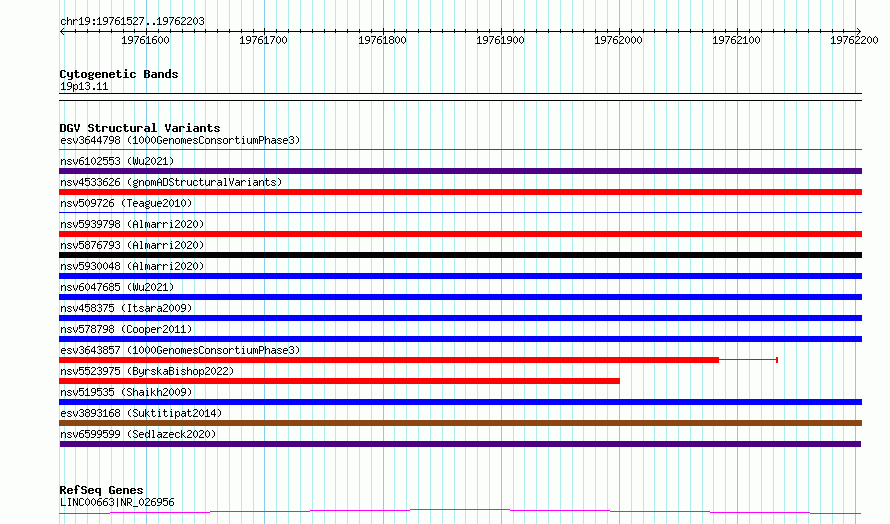Click ruler tick label 19761600
The image size is (890, 524).
pyautogui.click(x=145, y=40)
